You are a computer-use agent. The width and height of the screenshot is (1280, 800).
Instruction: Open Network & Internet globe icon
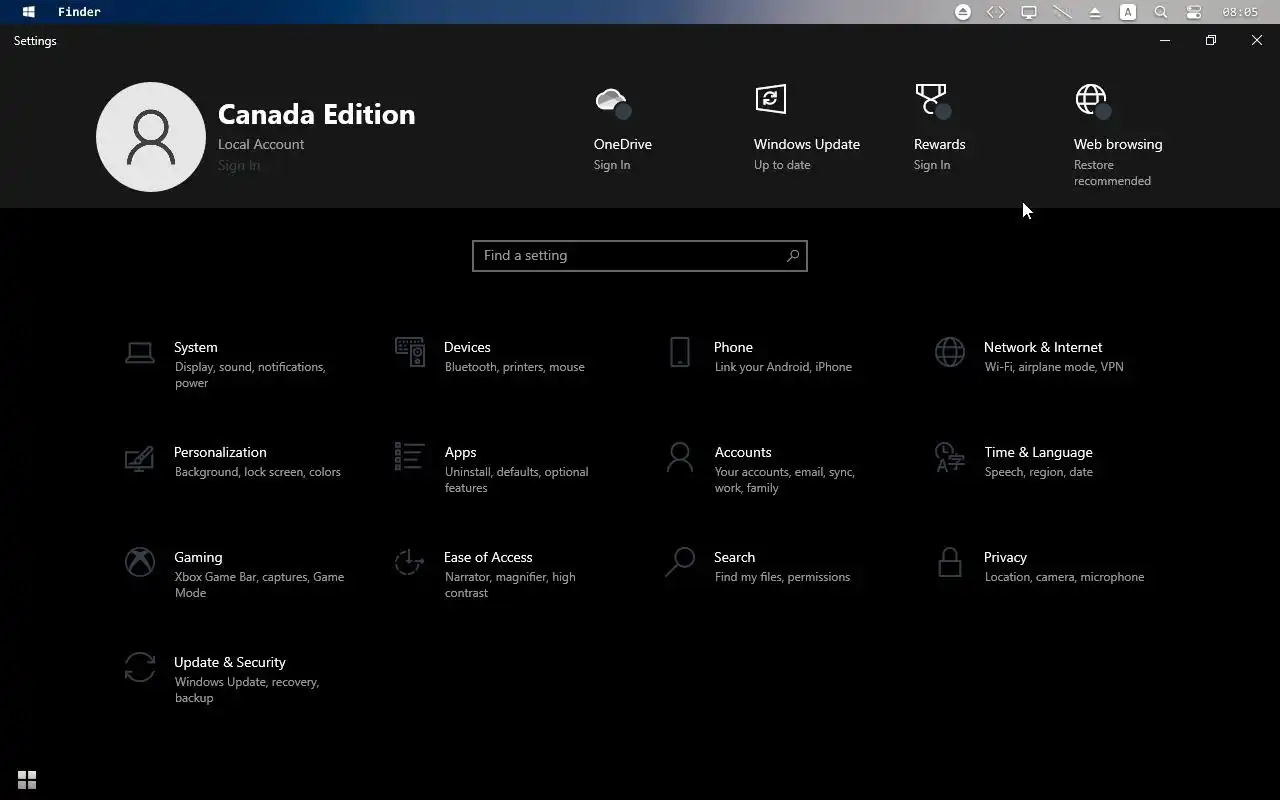pyautogui.click(x=950, y=352)
